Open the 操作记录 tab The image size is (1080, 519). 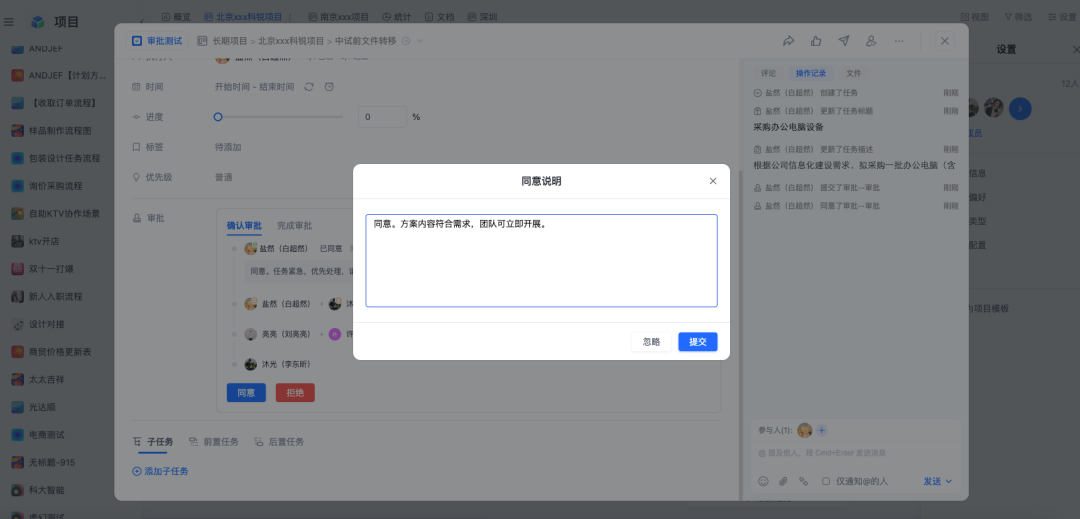811,73
